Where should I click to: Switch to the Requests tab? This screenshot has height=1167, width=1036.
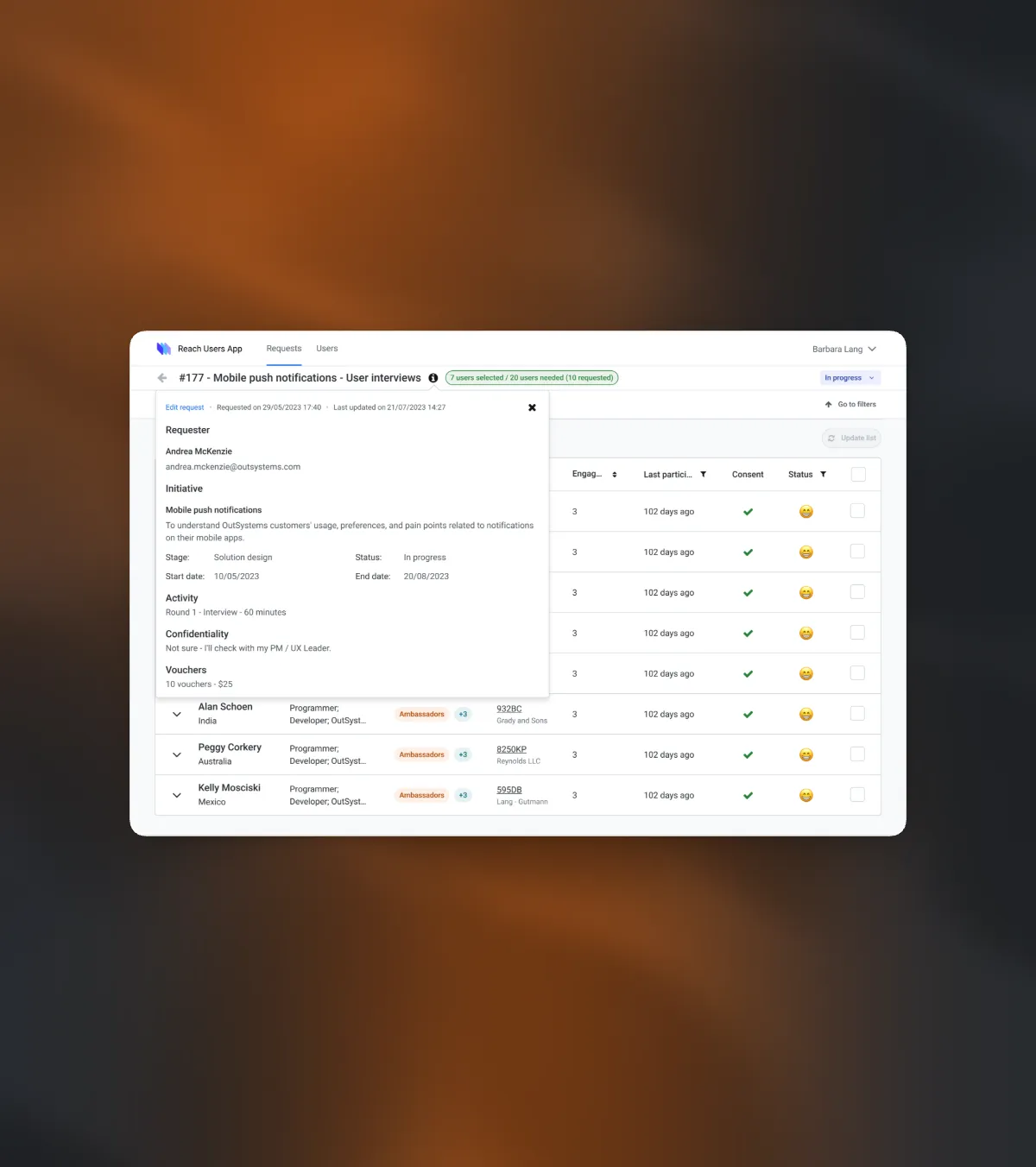284,349
